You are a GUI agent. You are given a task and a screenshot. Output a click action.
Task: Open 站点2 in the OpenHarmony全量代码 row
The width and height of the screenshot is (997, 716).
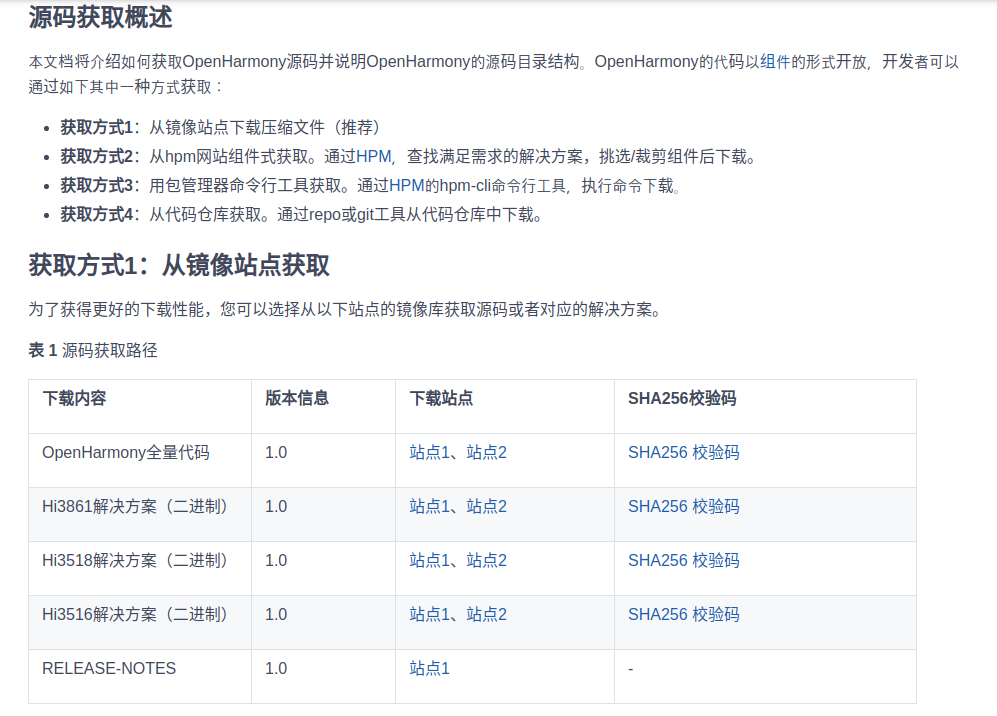(x=486, y=452)
